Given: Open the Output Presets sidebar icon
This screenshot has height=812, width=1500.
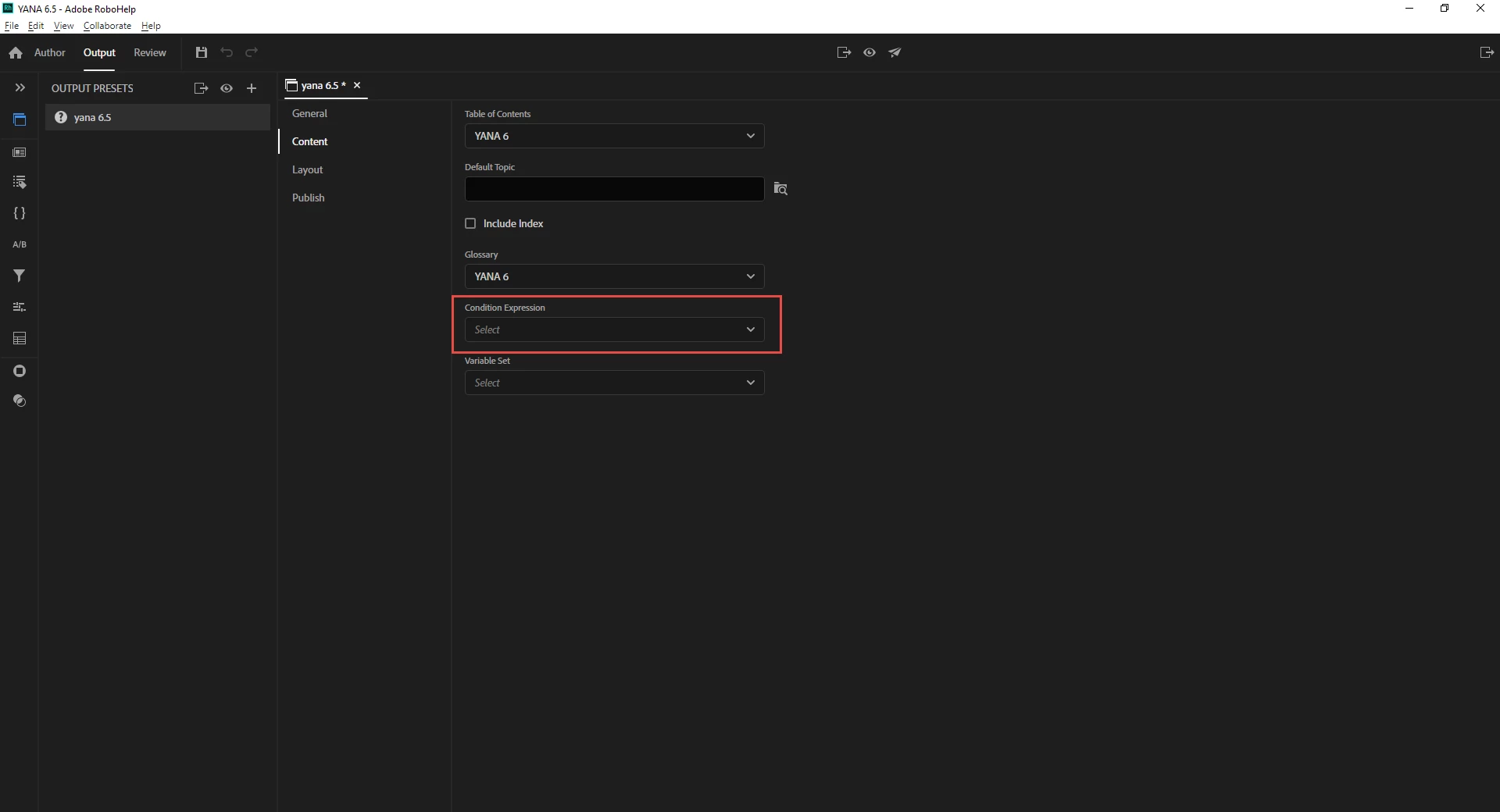Looking at the screenshot, I should coord(20,119).
